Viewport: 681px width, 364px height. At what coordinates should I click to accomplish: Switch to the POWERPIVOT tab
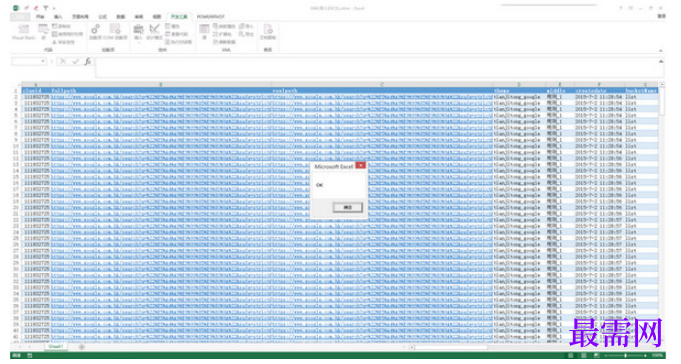pyautogui.click(x=211, y=17)
